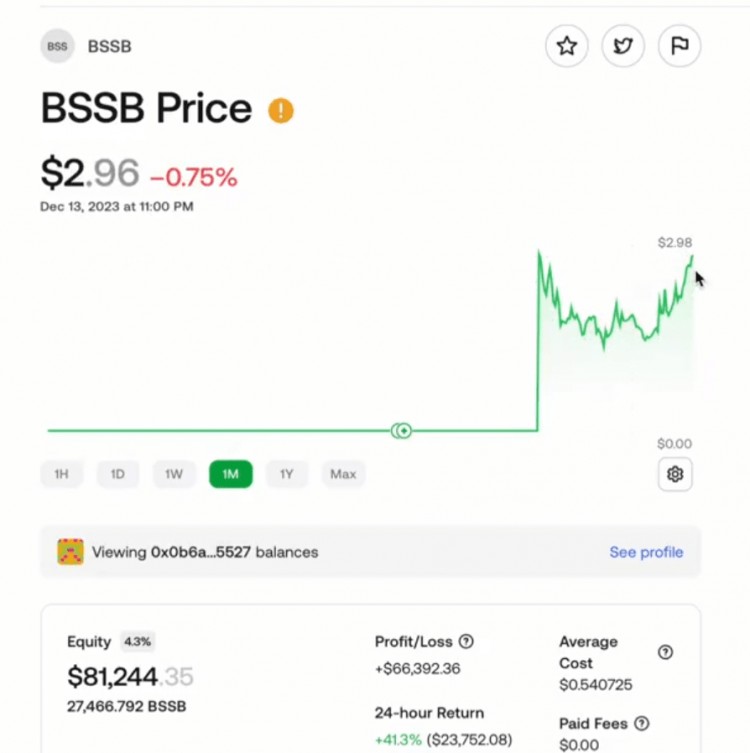Click the star favorite icon
The height and width of the screenshot is (753, 750).
tap(567, 46)
